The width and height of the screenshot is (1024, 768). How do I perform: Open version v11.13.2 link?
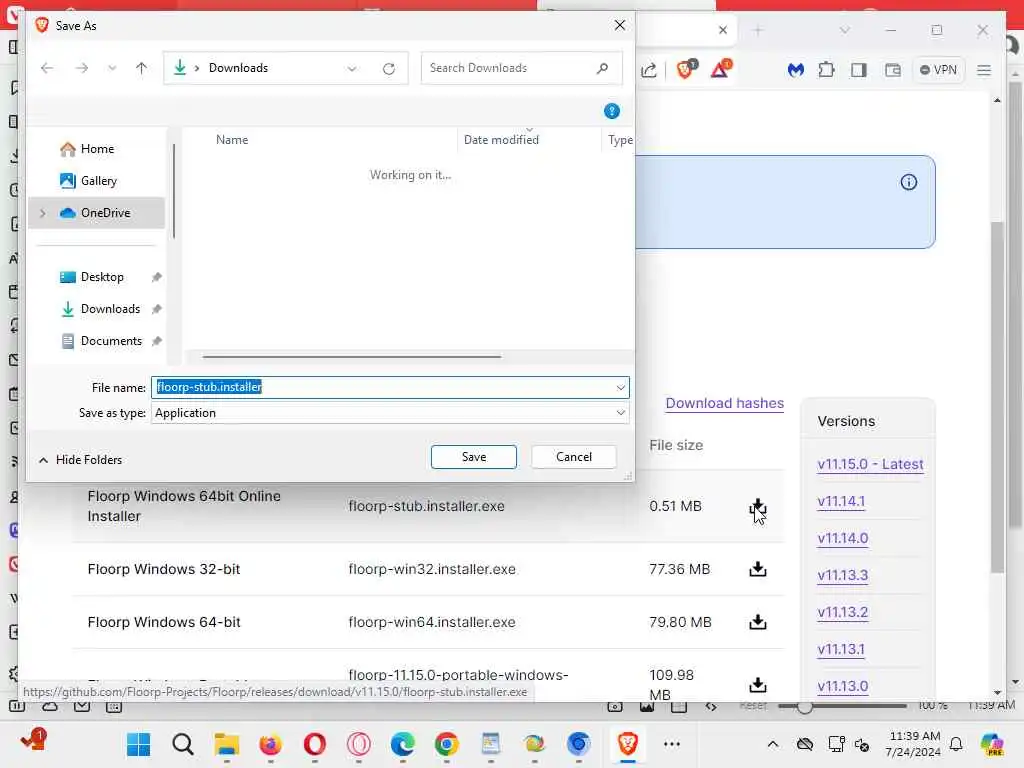(842, 613)
